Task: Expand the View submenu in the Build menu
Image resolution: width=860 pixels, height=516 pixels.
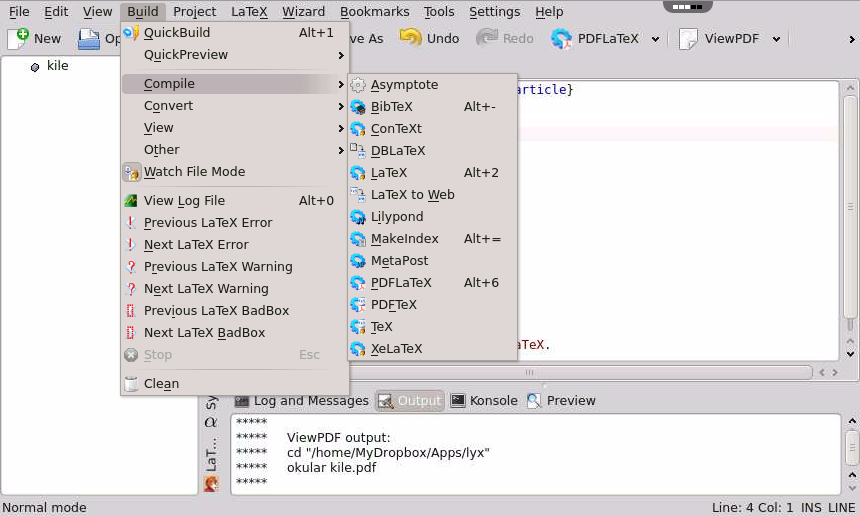Action: point(235,128)
